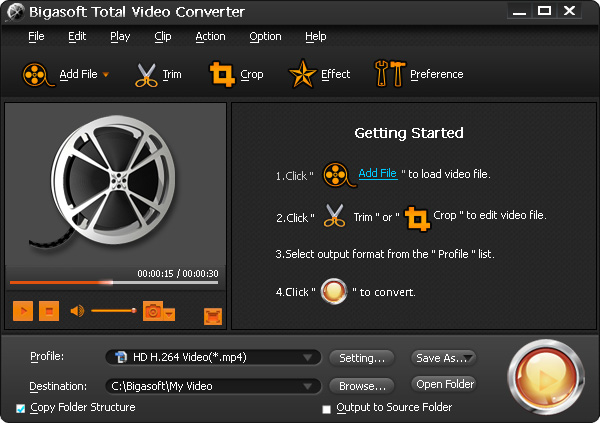Image resolution: width=600 pixels, height=423 pixels.
Task: Click the Add File film reel toolbar icon
Action: click(38, 74)
